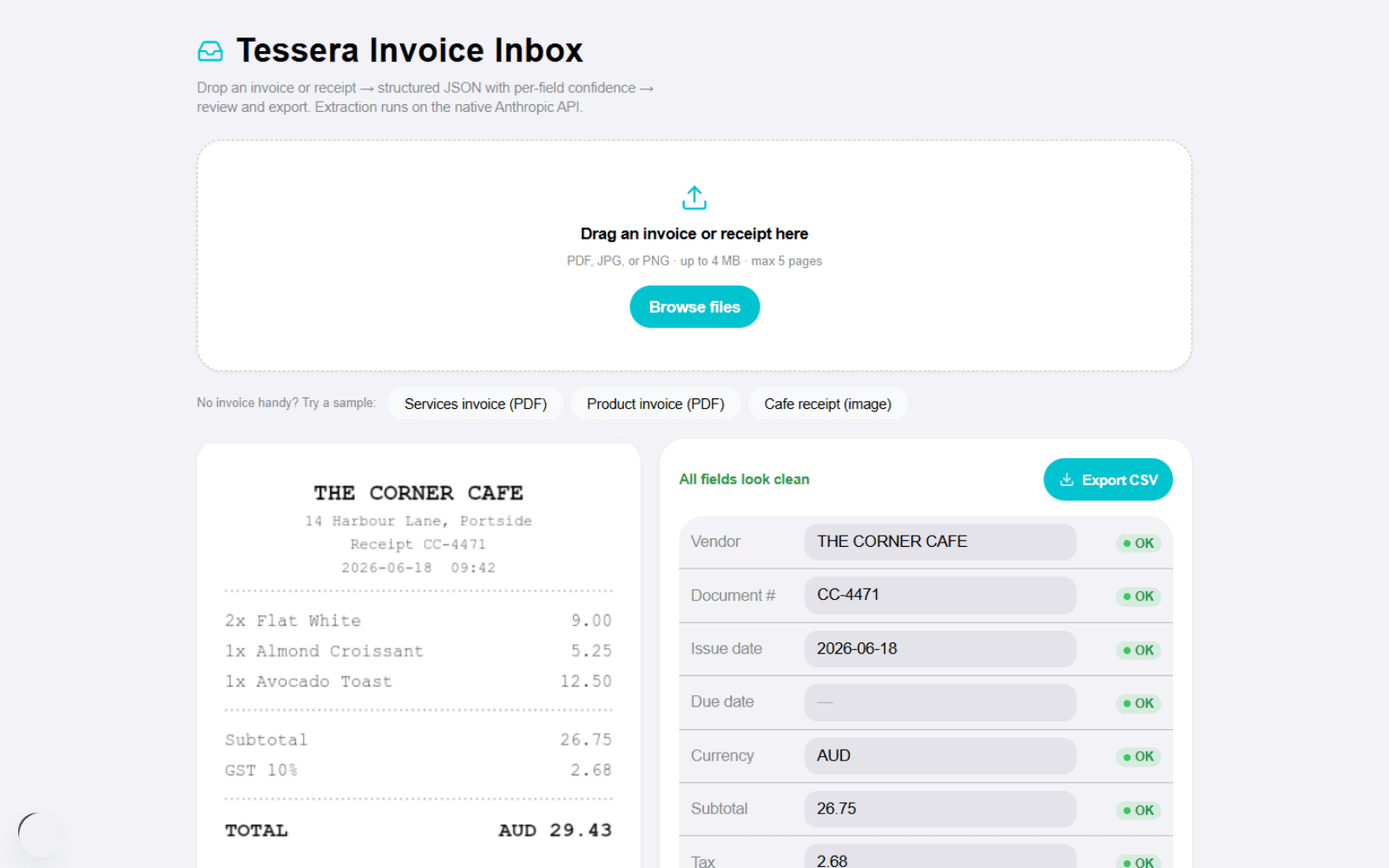Click '2x Flat White' line on receipt
Screen dimensions: 1389x868
418,621
